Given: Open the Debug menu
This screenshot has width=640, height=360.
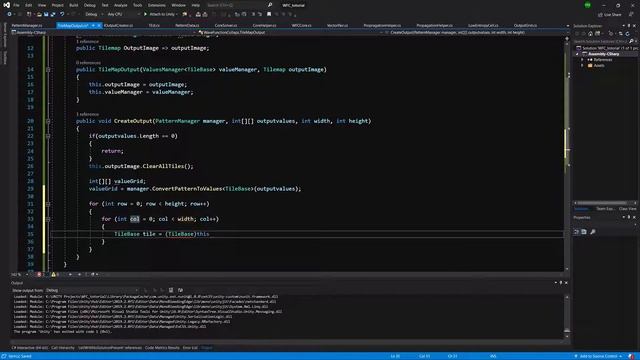Looking at the screenshot, I should (x=90, y=5).
